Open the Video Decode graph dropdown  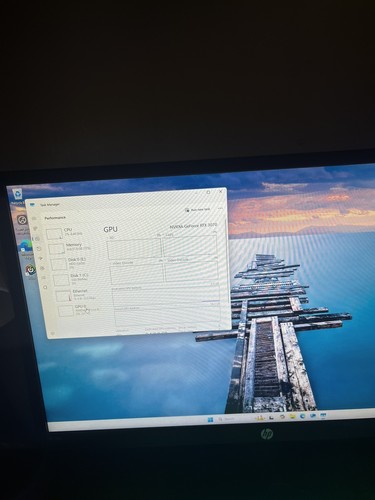click(178, 260)
